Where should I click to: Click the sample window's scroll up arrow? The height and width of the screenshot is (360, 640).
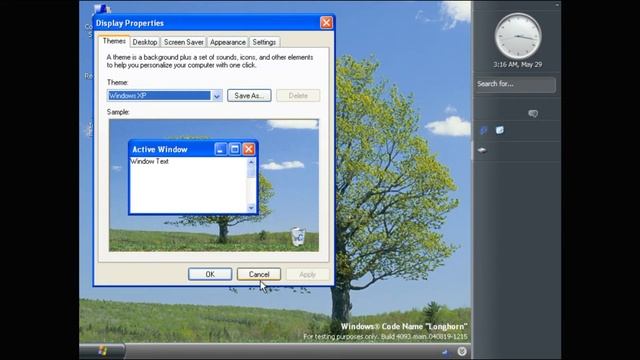(x=251, y=162)
